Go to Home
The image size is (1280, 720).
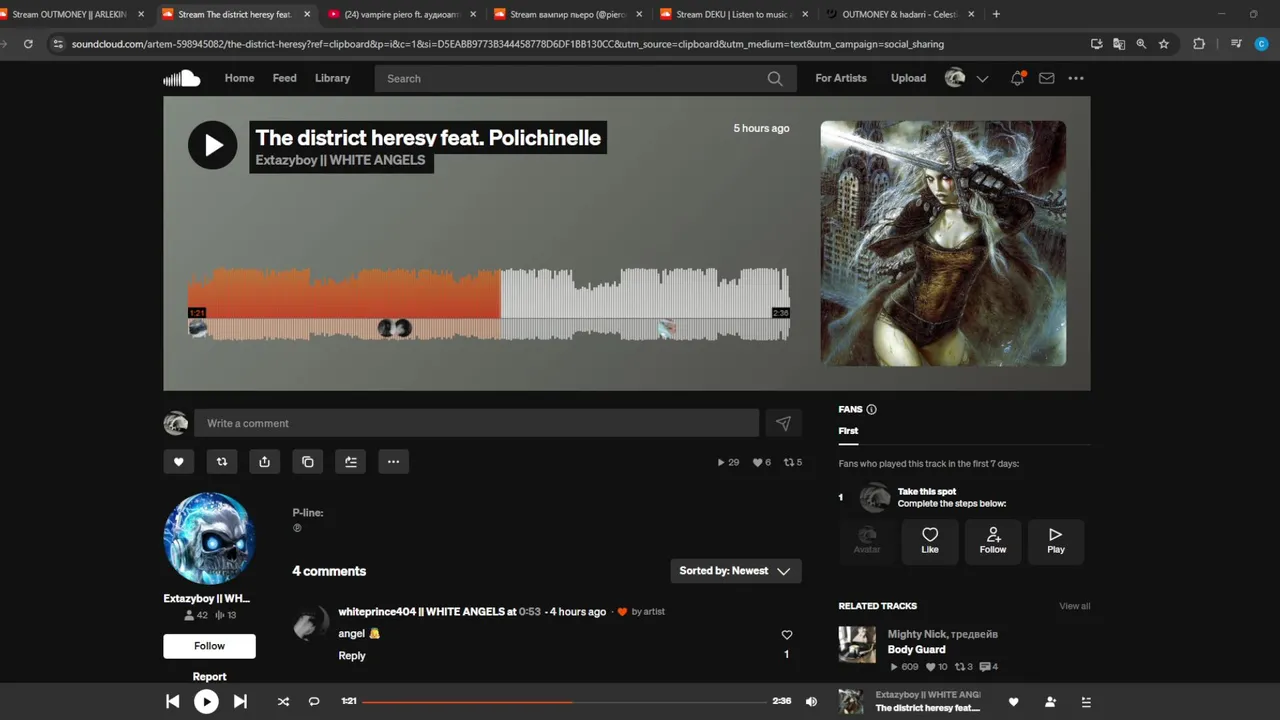click(239, 78)
